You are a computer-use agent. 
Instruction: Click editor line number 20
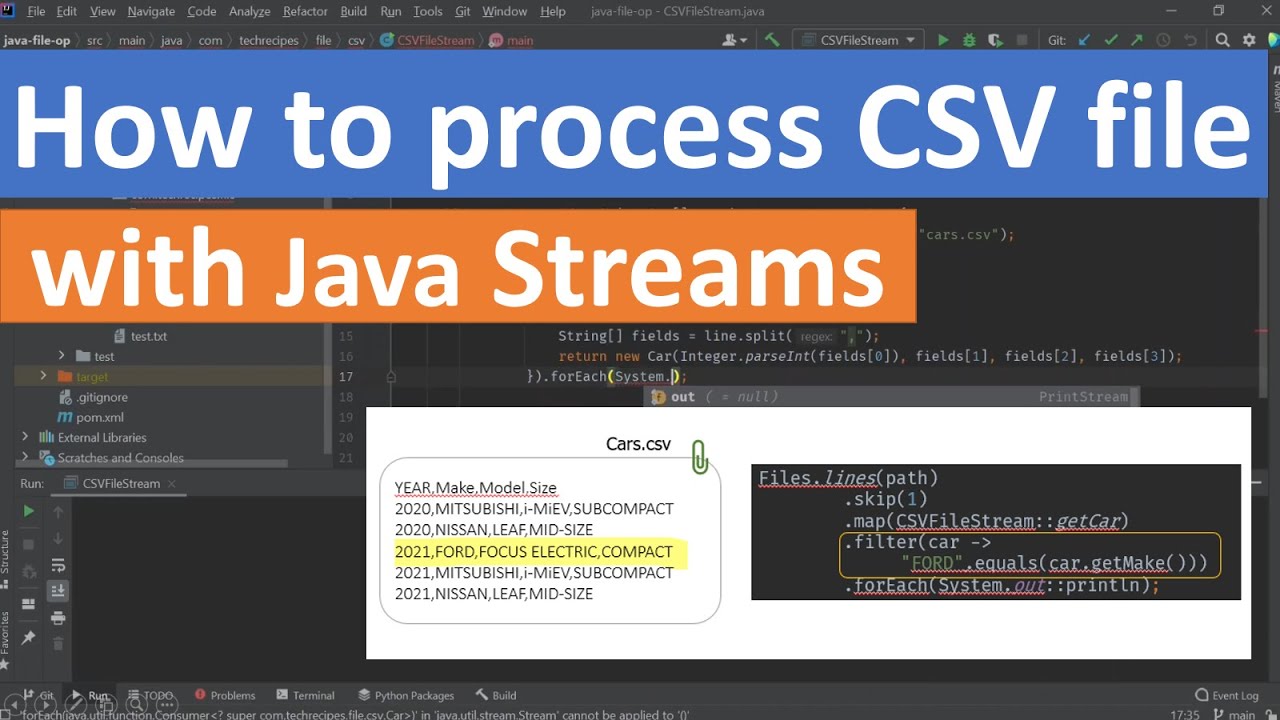click(x=346, y=437)
